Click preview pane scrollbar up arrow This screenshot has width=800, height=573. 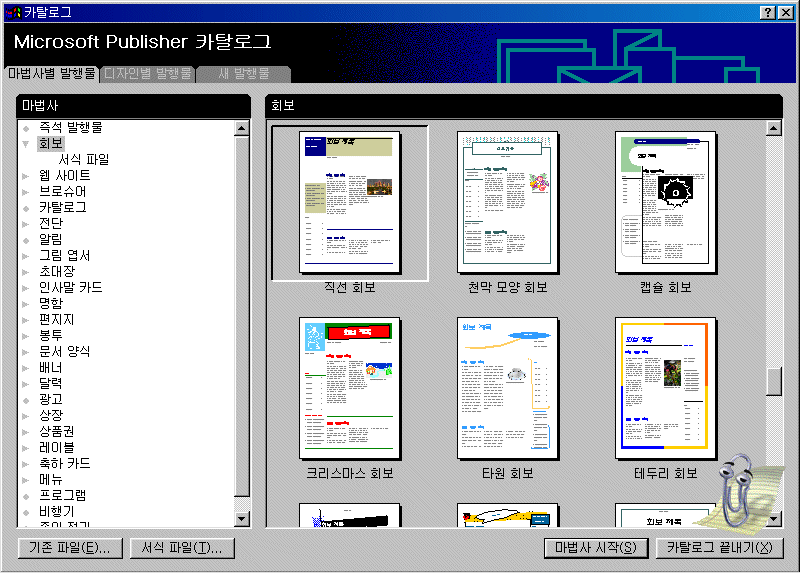point(774,128)
